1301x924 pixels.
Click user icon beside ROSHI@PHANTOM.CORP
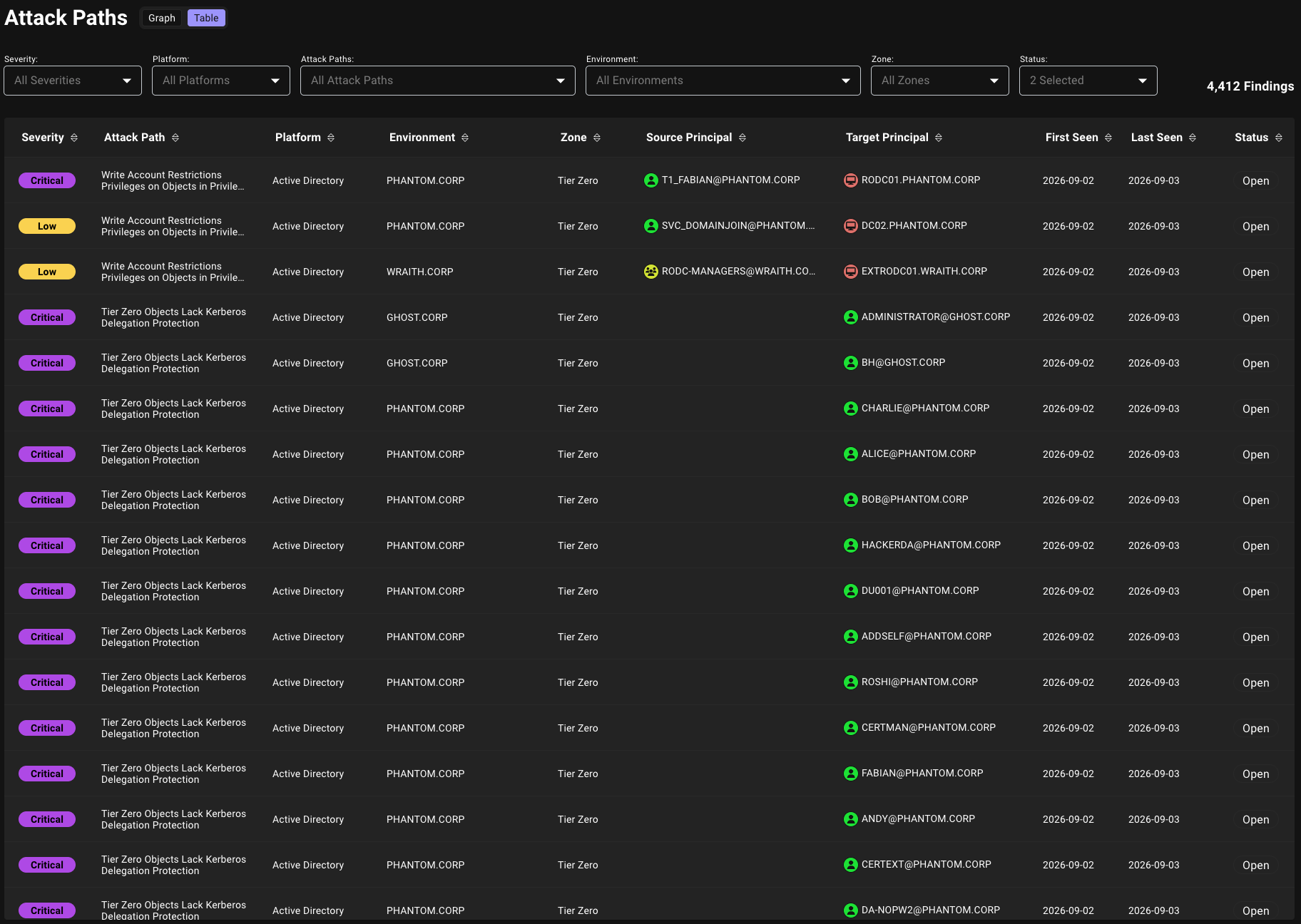pos(851,682)
